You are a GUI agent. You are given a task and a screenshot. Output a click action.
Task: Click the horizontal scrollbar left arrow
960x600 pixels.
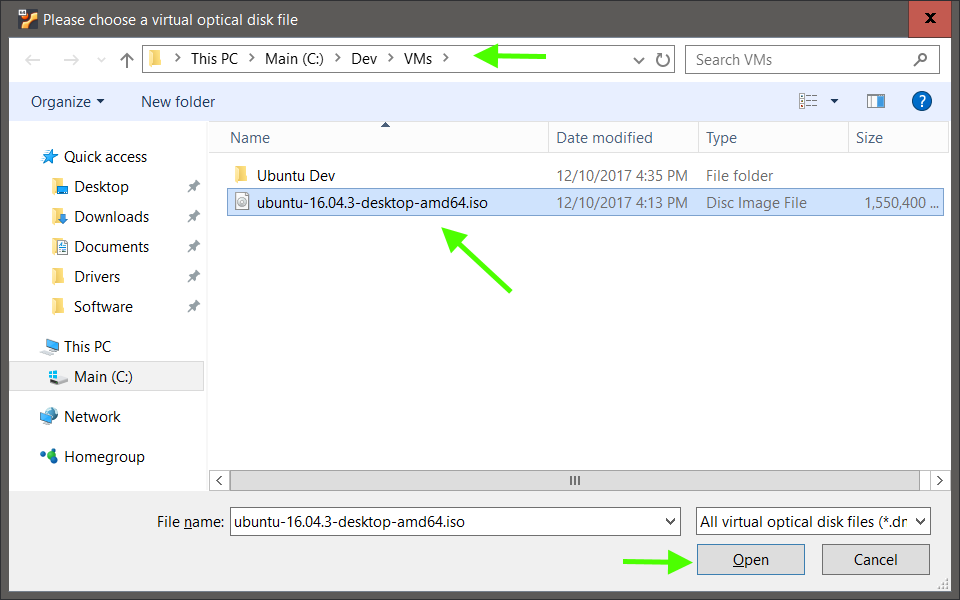[219, 481]
